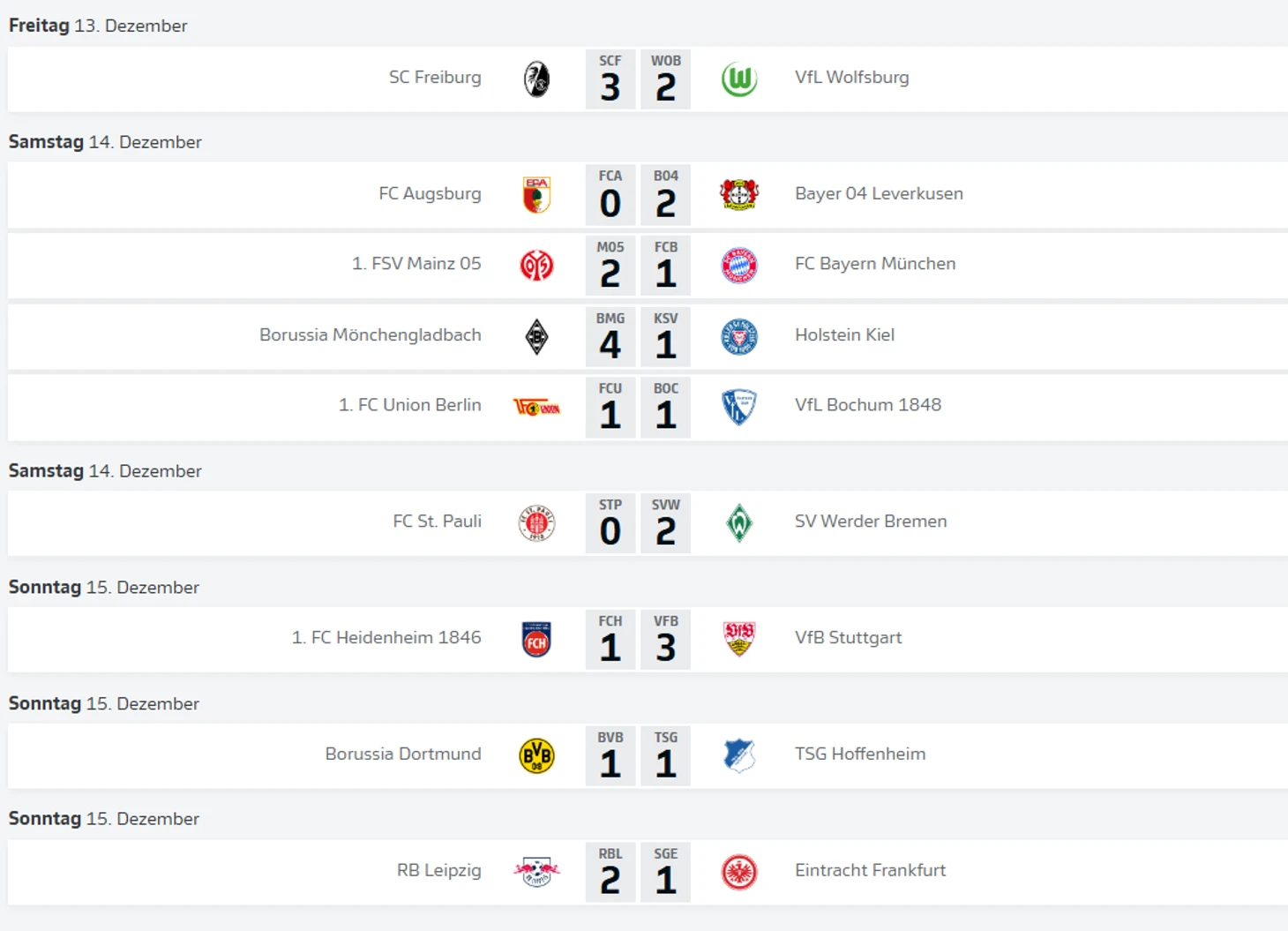Screen dimensions: 1288x931
Task: Click the Holstein Kiel club logo
Action: tap(738, 336)
